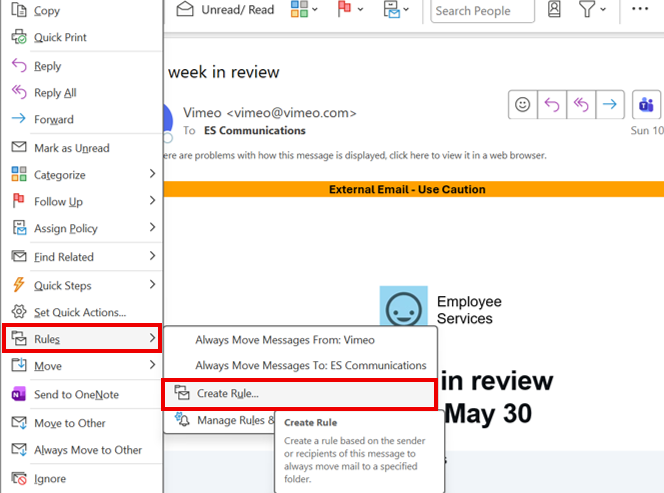Click Create Rule... in the submenu
This screenshot has width=664, height=493.
pyautogui.click(x=300, y=394)
